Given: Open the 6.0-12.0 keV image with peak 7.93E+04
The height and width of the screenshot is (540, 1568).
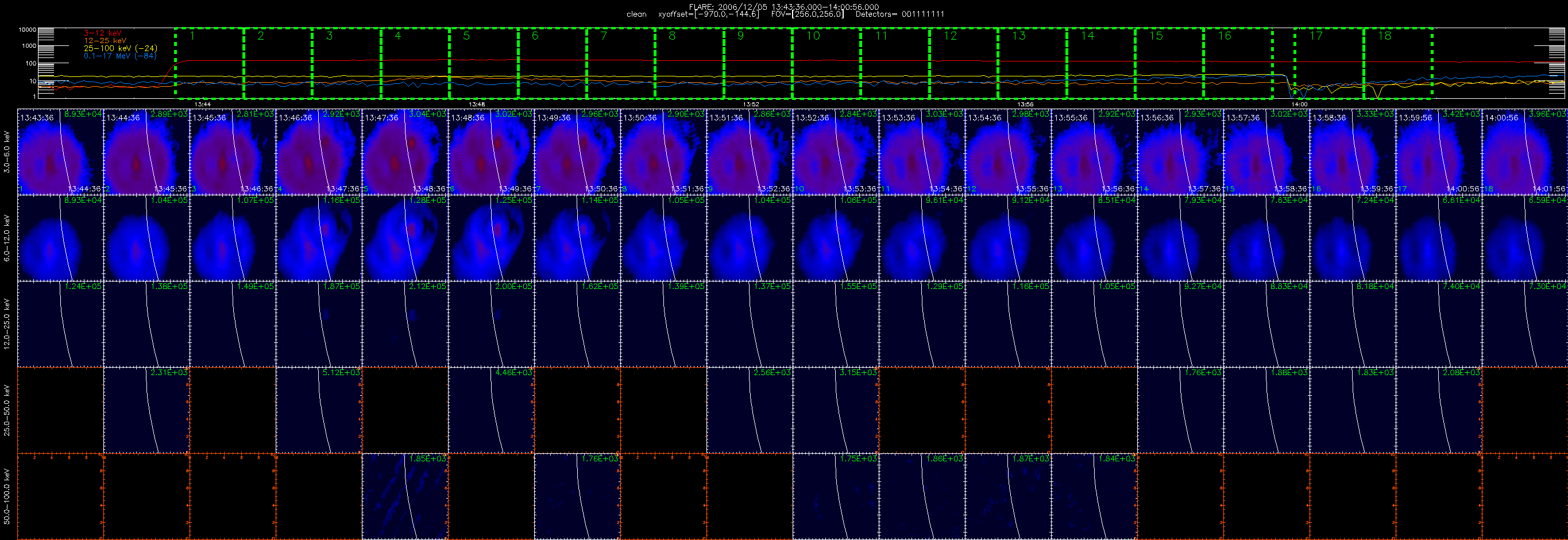Looking at the screenshot, I should (1180, 238).
